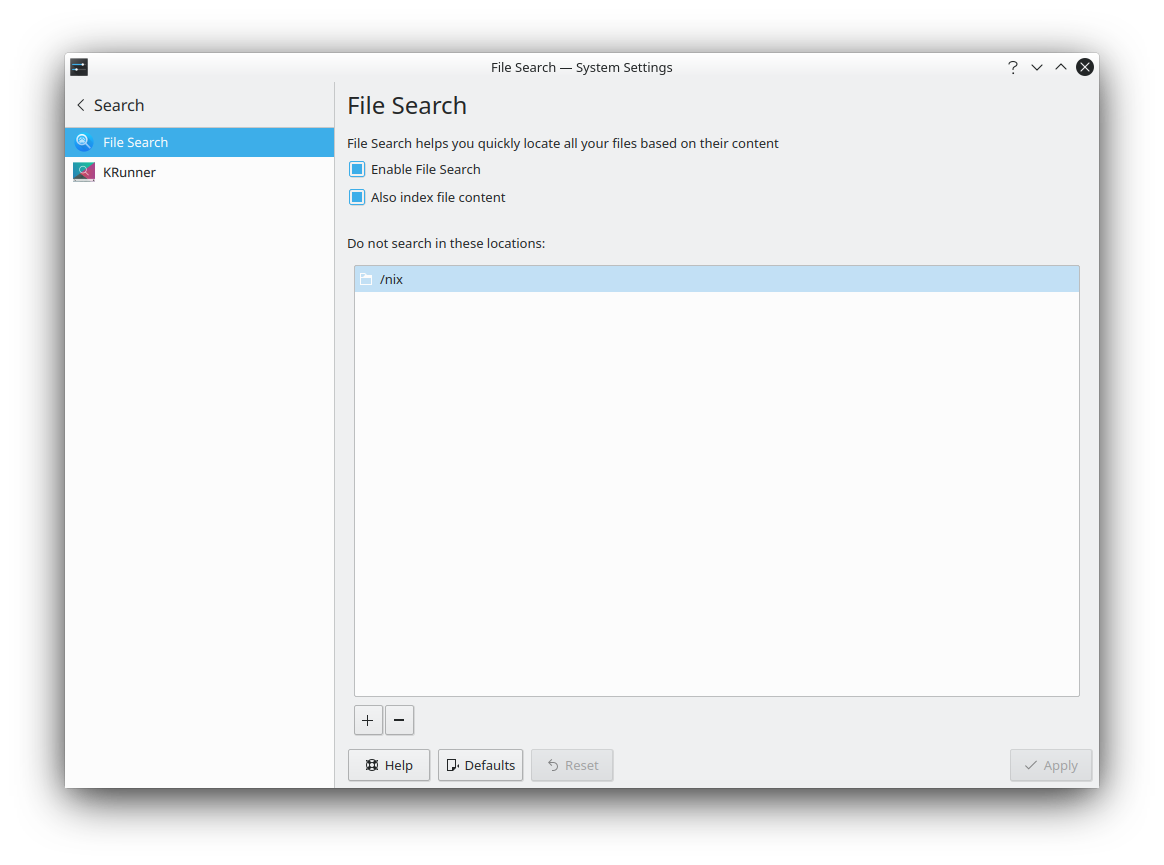This screenshot has width=1164, height=865.
Task: Click the File Search magnifier icon
Action: (84, 142)
